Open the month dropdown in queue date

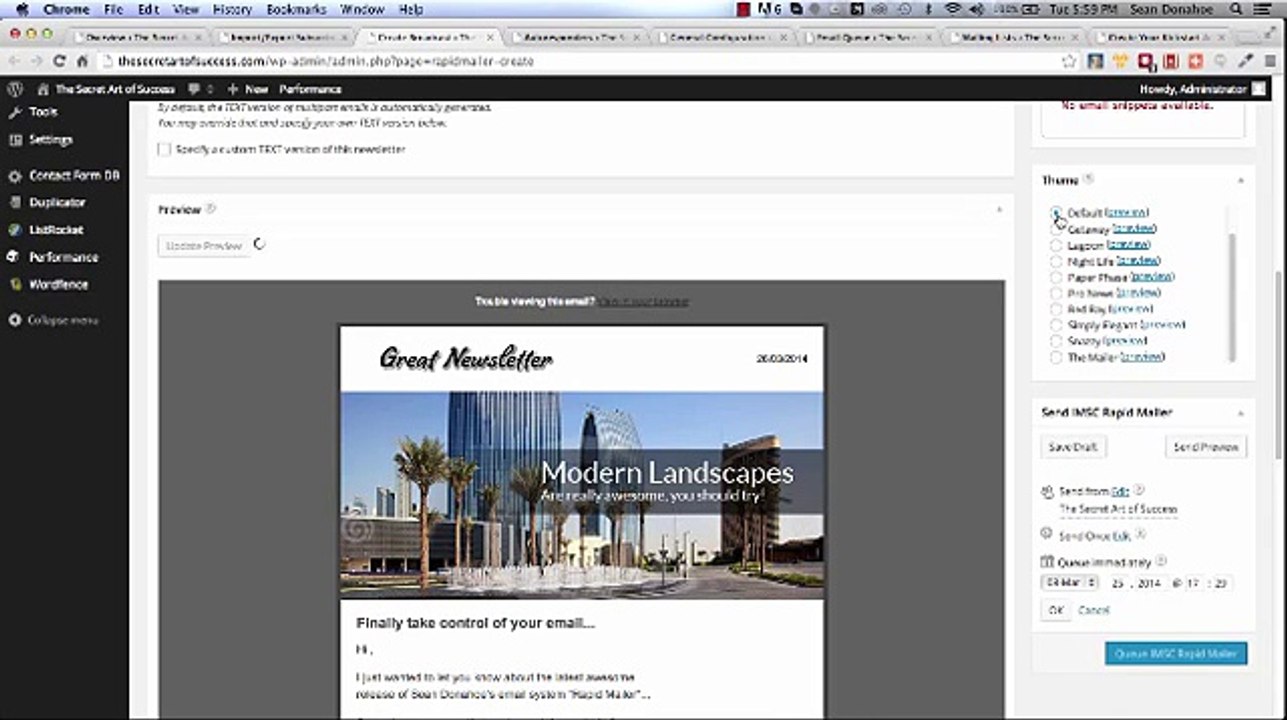click(x=1069, y=582)
